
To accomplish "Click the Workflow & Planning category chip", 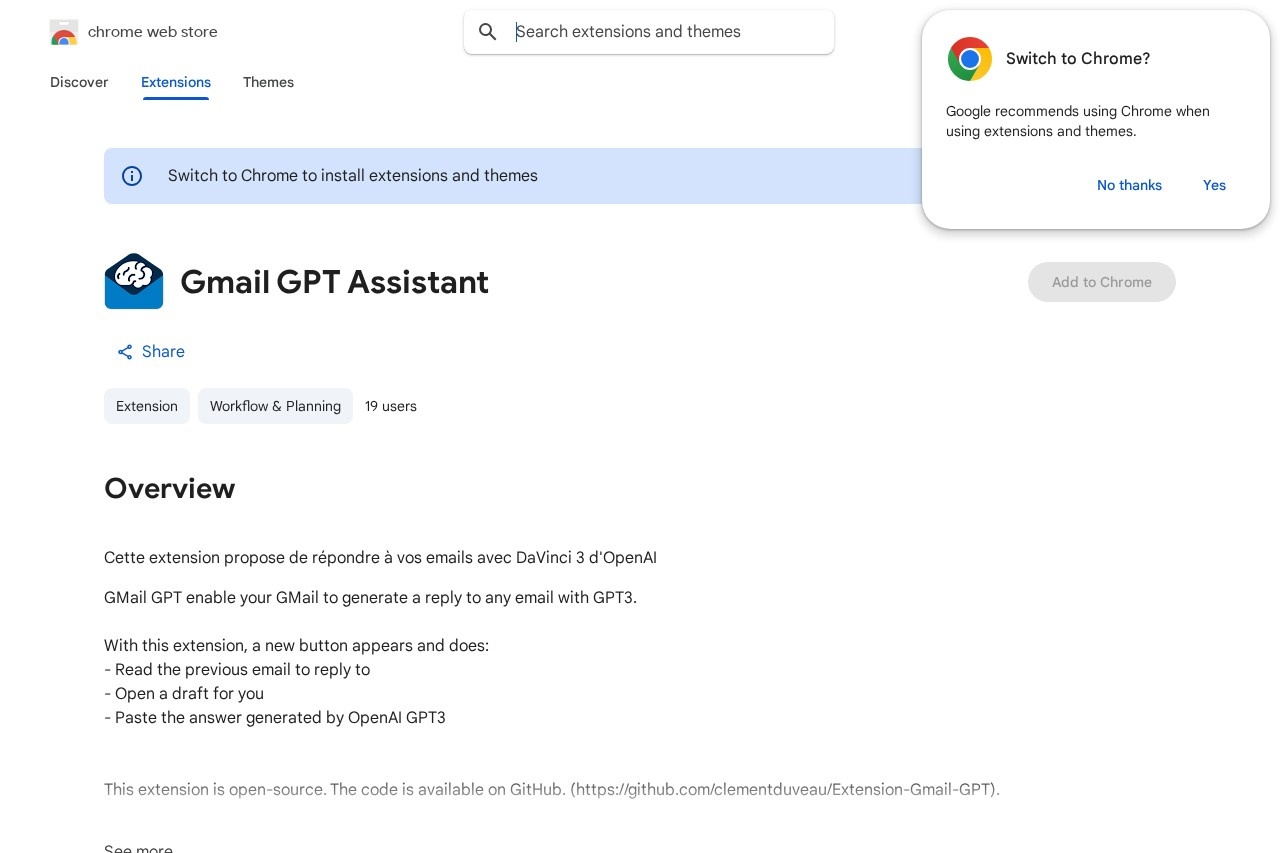I will [275, 406].
